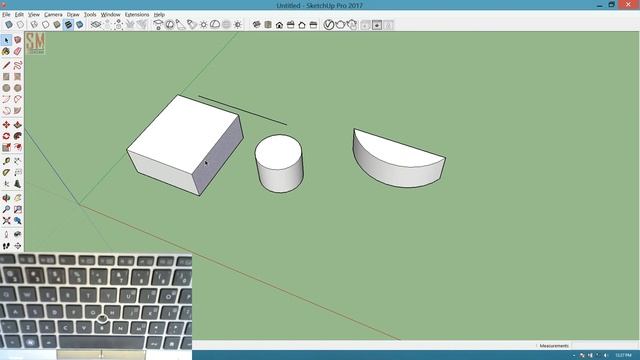This screenshot has width=640, height=360.
Task: Activate the Protractor tool
Action: (6, 172)
